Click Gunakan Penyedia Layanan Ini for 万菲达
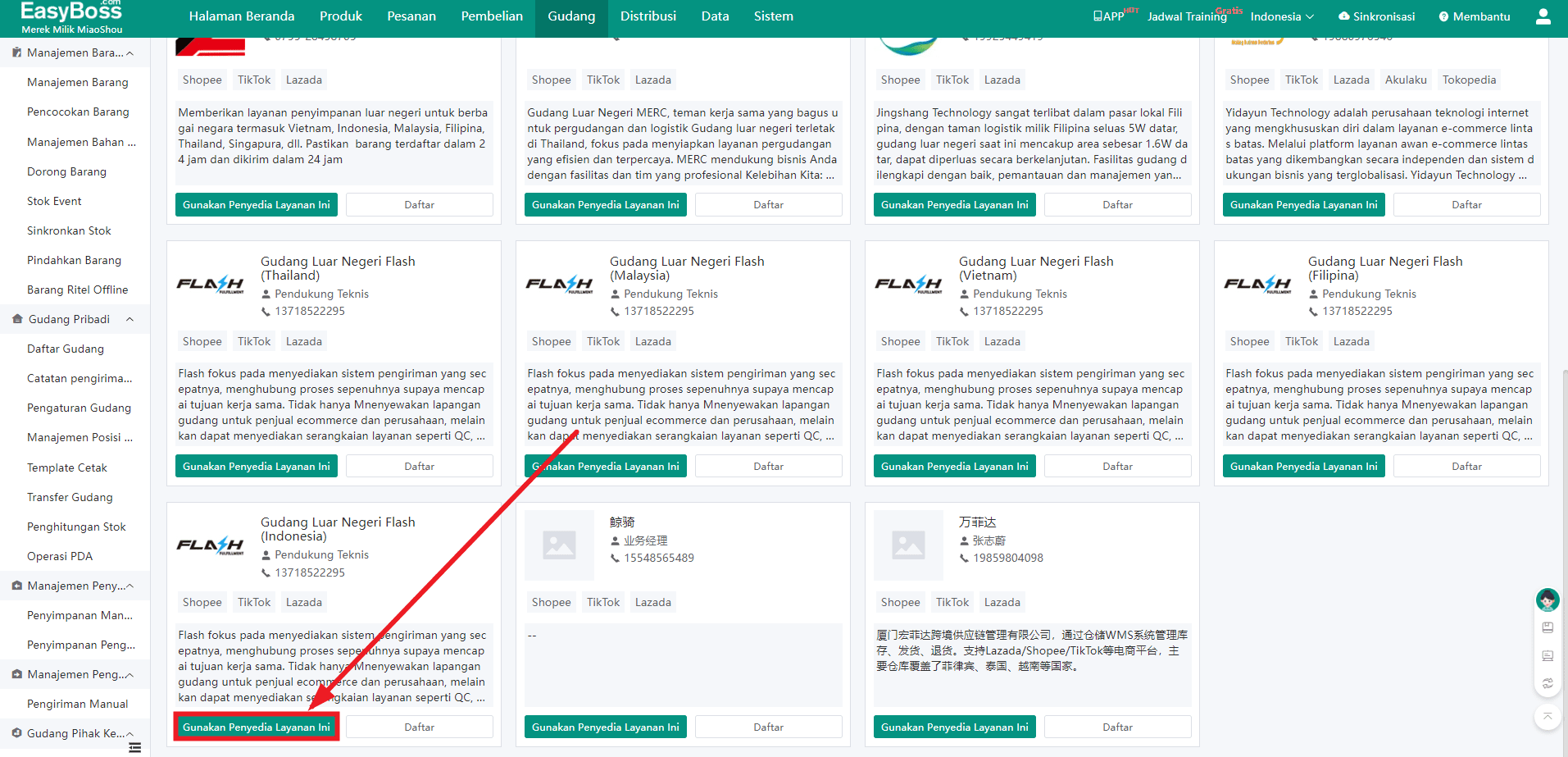Screen dimensions: 1568x757 click(955, 727)
